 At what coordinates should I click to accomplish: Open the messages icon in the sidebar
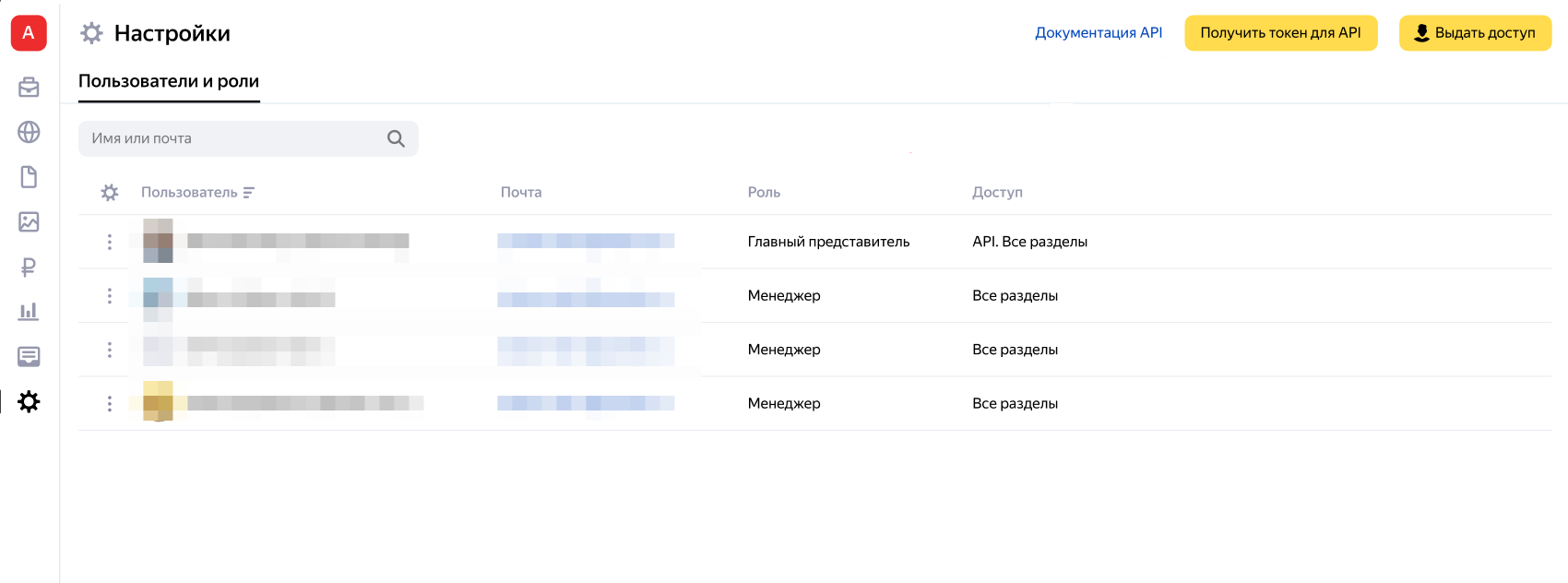click(x=29, y=356)
